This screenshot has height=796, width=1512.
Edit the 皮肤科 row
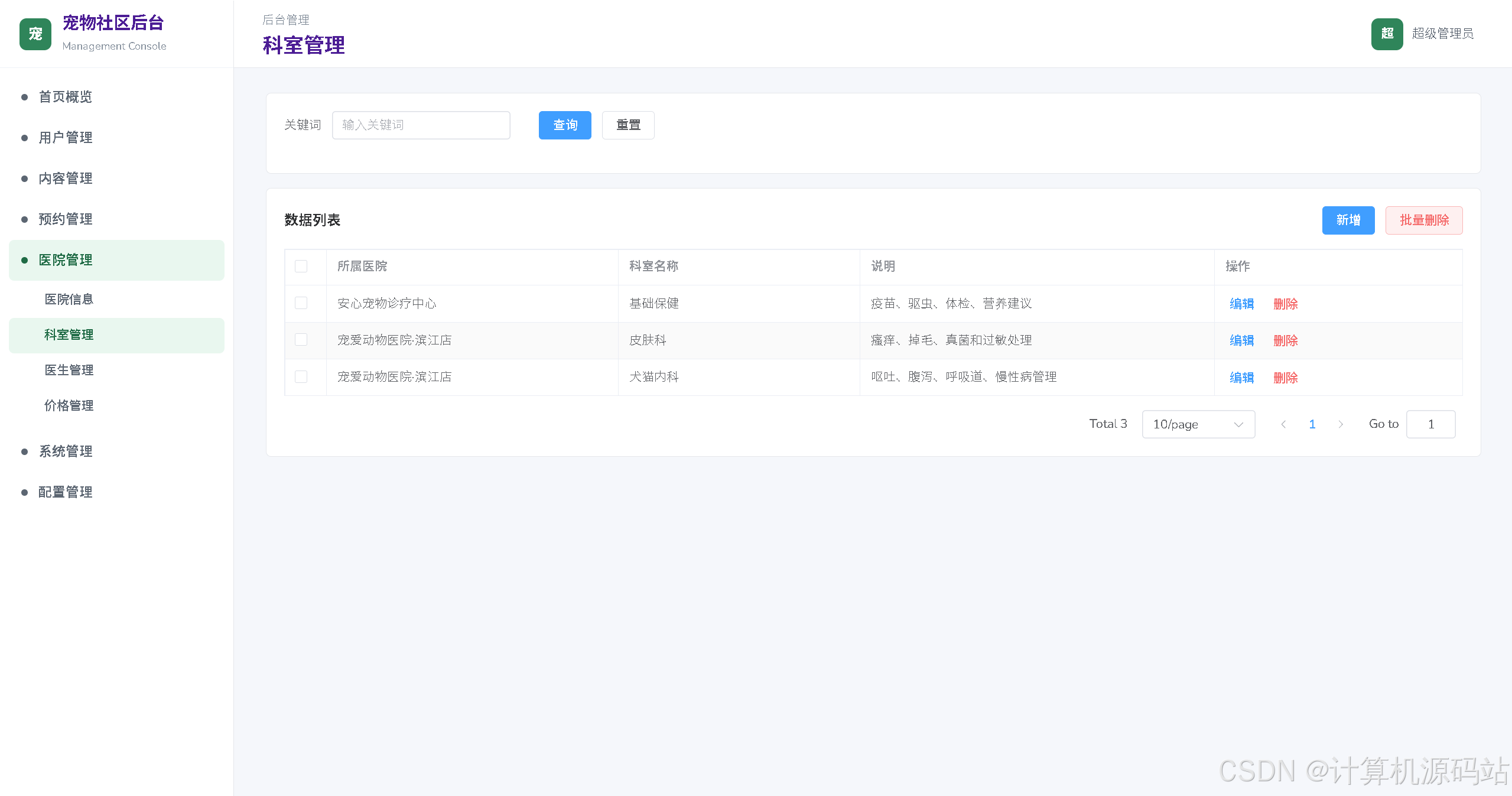[x=1241, y=340]
